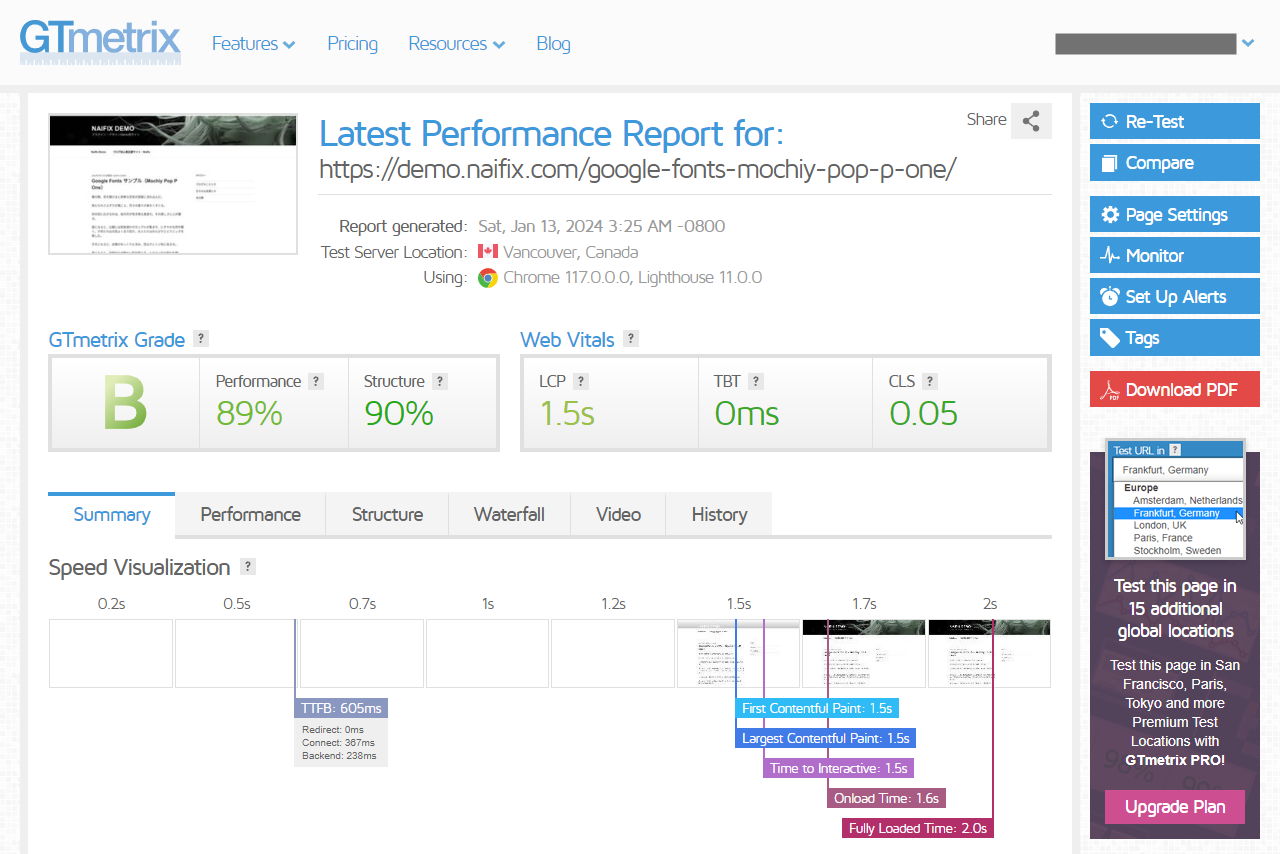Open Page Settings
This screenshot has width=1280, height=854.
(1174, 215)
